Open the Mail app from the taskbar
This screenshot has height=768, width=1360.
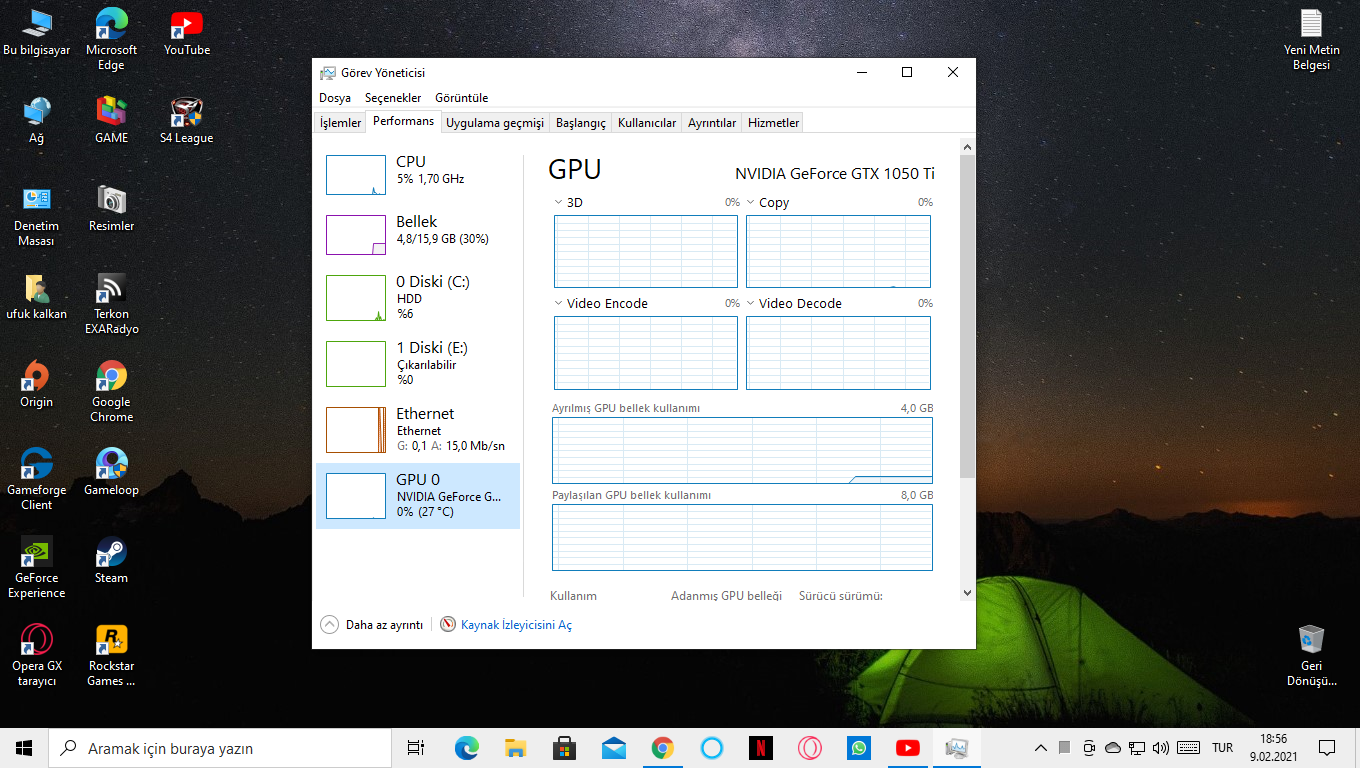coord(613,748)
